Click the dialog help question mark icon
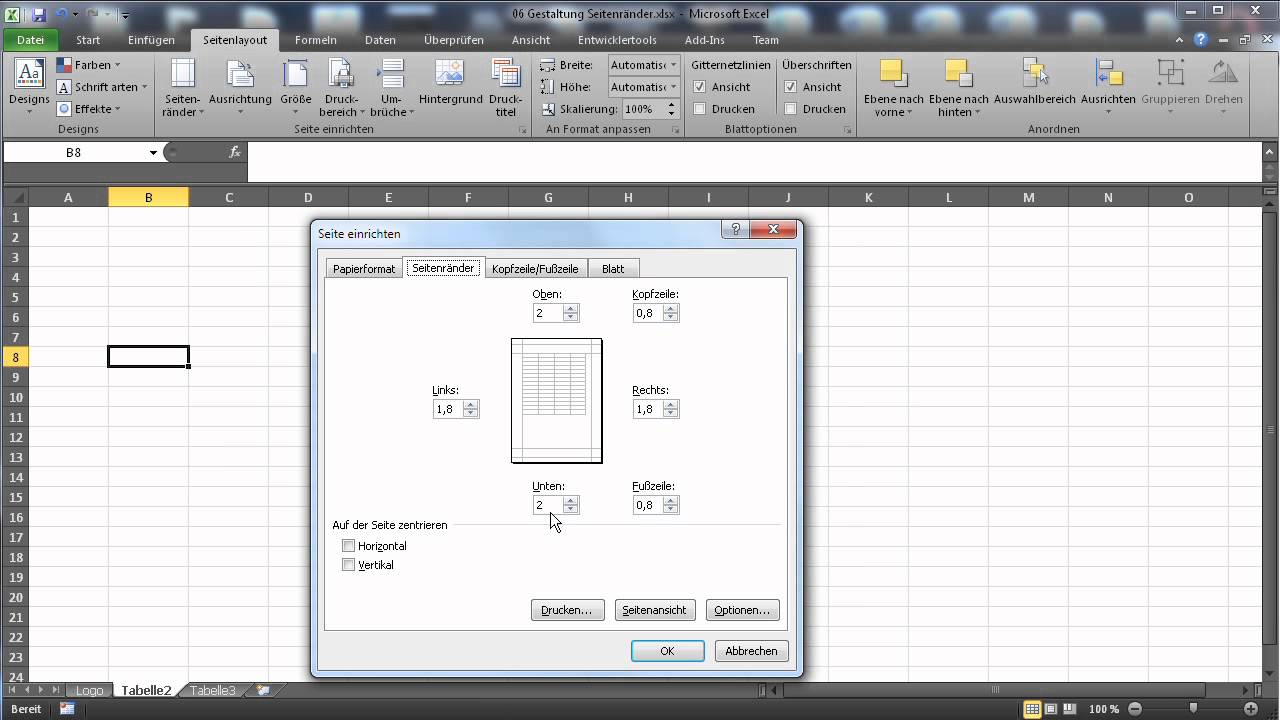The image size is (1280, 720). (736, 229)
